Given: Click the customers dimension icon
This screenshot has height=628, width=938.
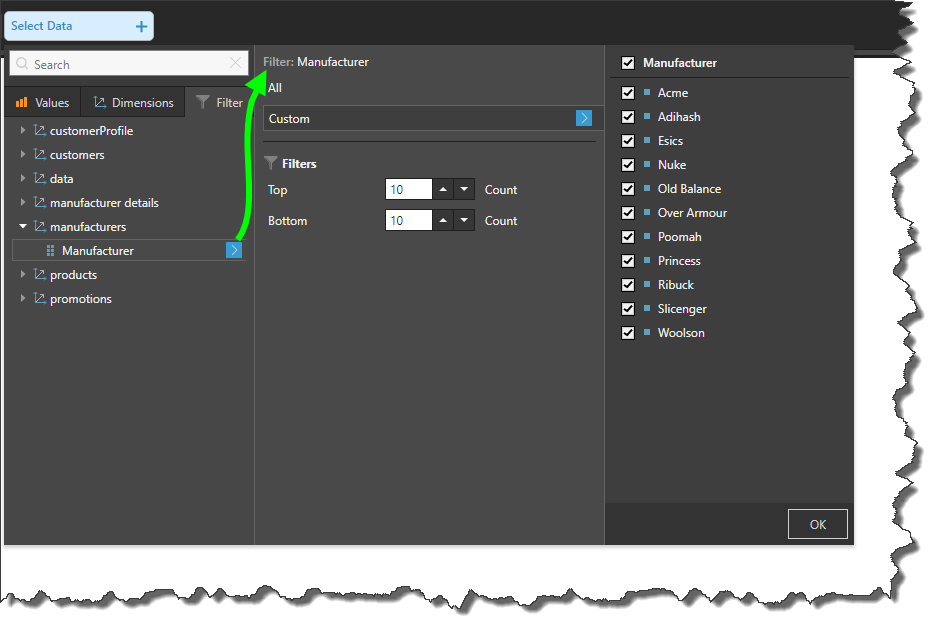Looking at the screenshot, I should [39, 154].
